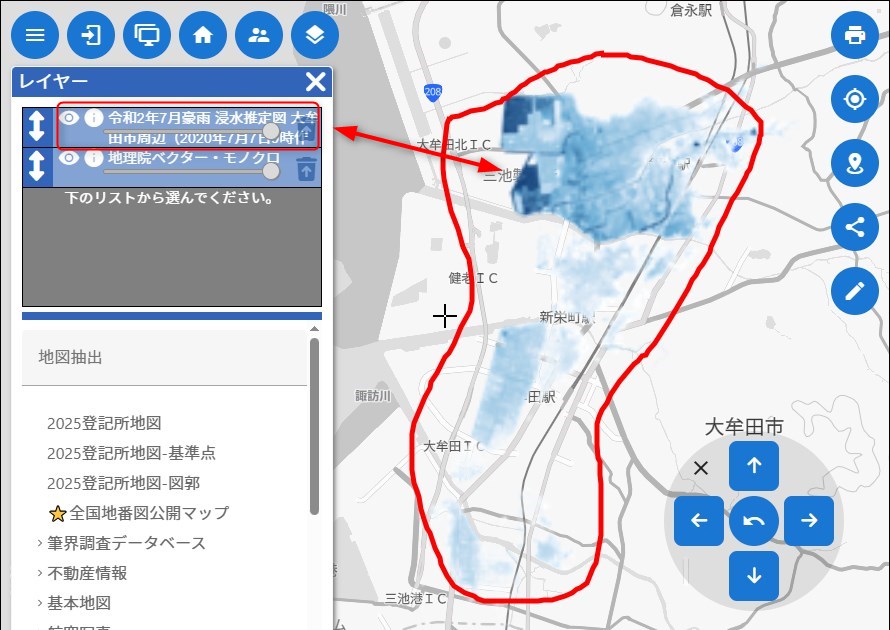Viewport: 890px width, 630px height.
Task: Click the print map button
Action: [854, 36]
